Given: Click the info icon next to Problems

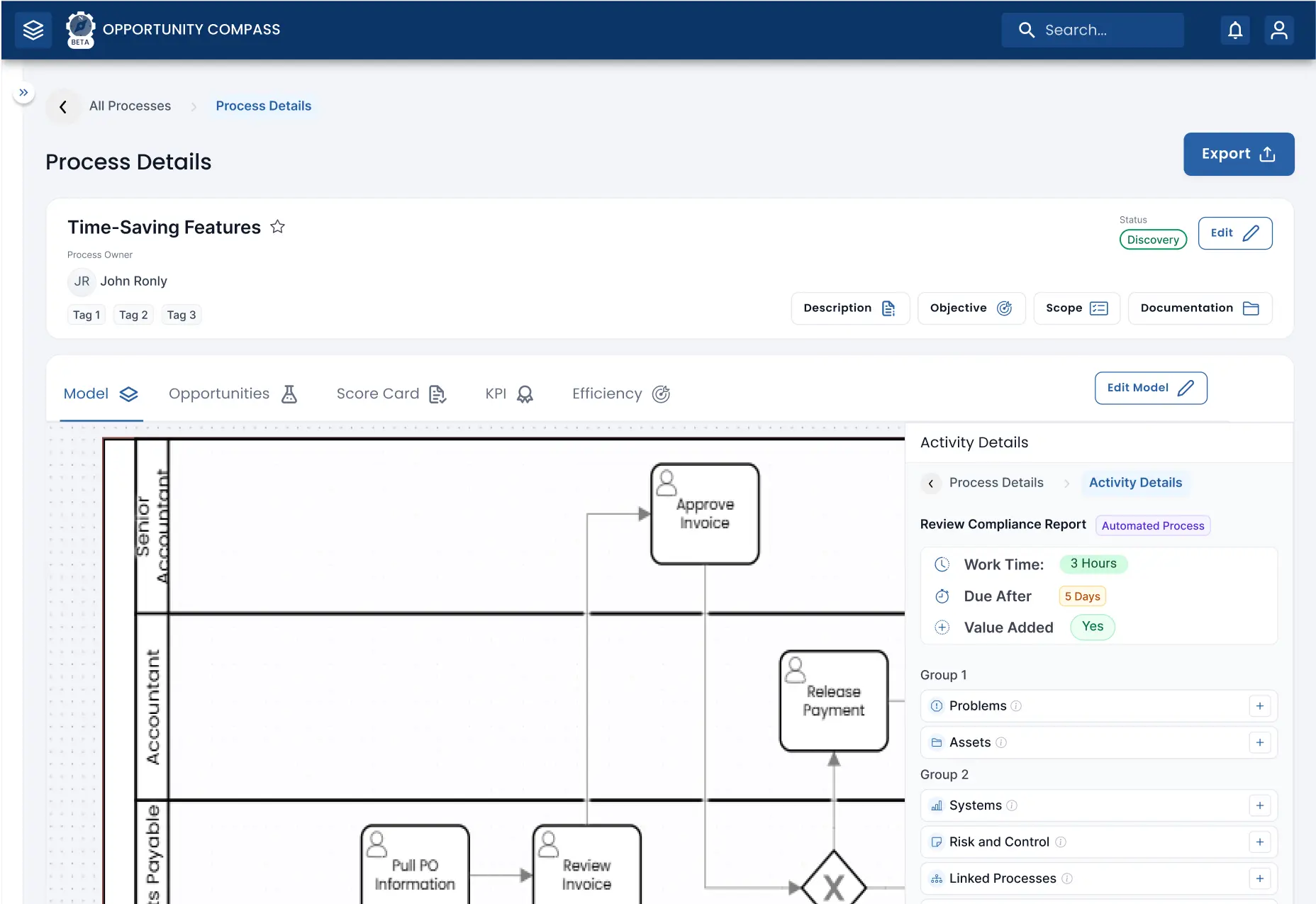Looking at the screenshot, I should tap(1016, 706).
